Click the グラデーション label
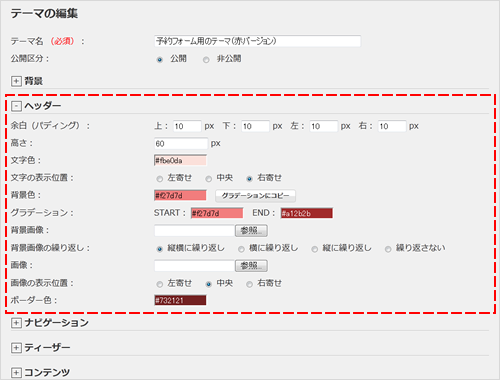 coord(42,213)
